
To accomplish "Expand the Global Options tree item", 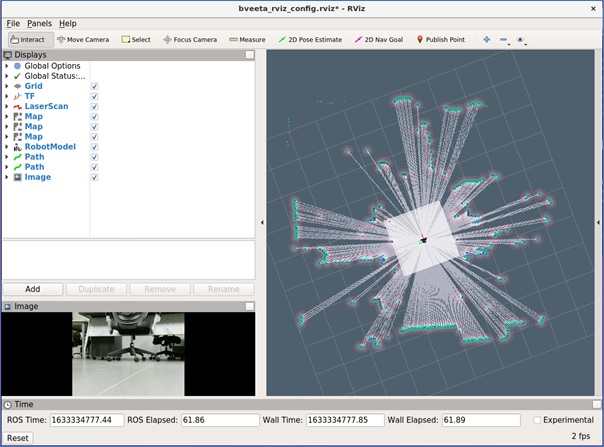I will point(7,66).
